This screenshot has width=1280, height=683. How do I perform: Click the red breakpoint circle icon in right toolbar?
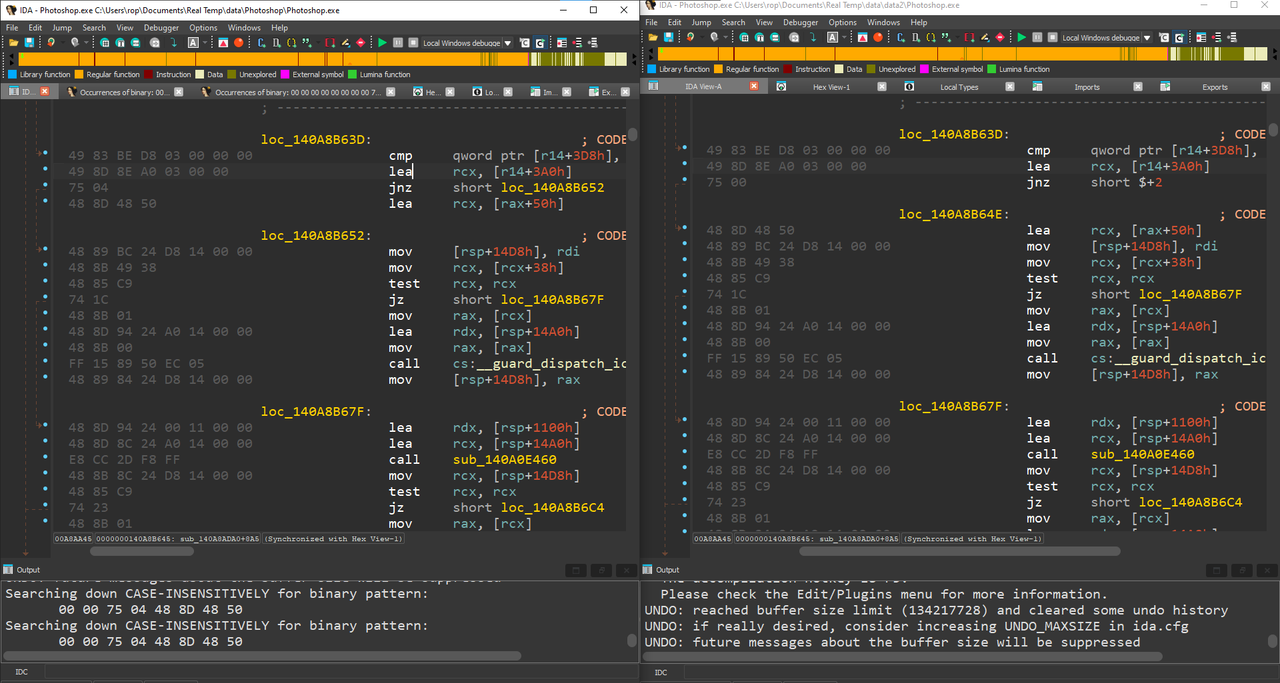tap(878, 37)
